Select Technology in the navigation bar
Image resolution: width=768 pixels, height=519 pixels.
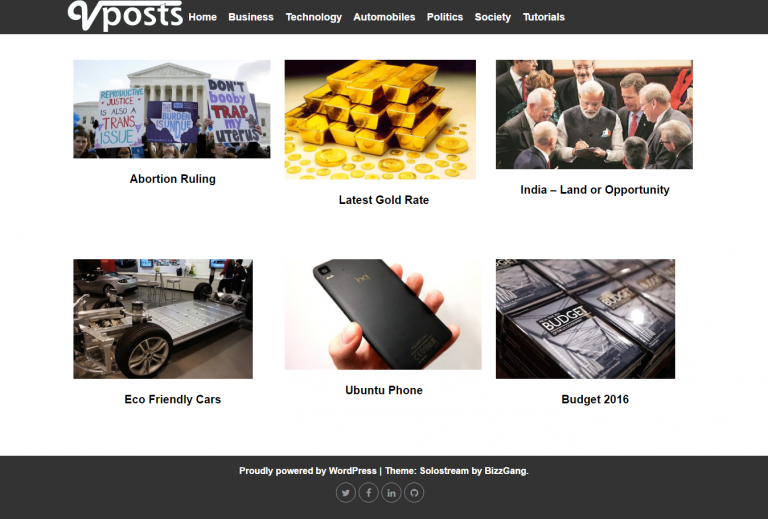pyautogui.click(x=313, y=17)
